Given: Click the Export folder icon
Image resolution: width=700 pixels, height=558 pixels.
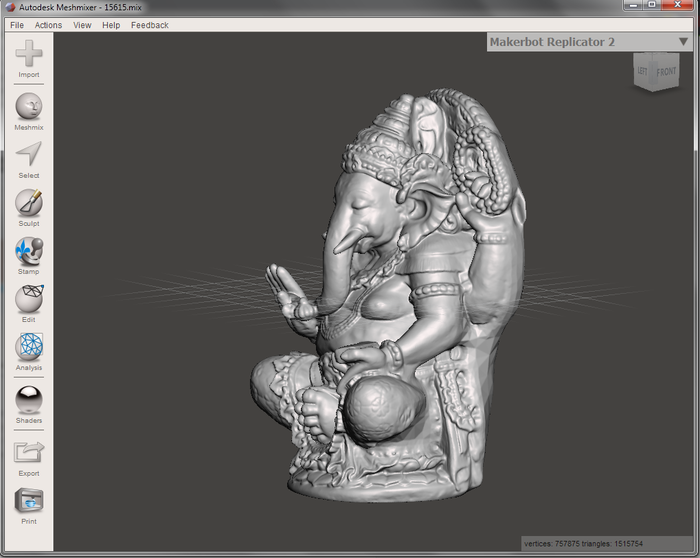Looking at the screenshot, I should click(x=28, y=453).
